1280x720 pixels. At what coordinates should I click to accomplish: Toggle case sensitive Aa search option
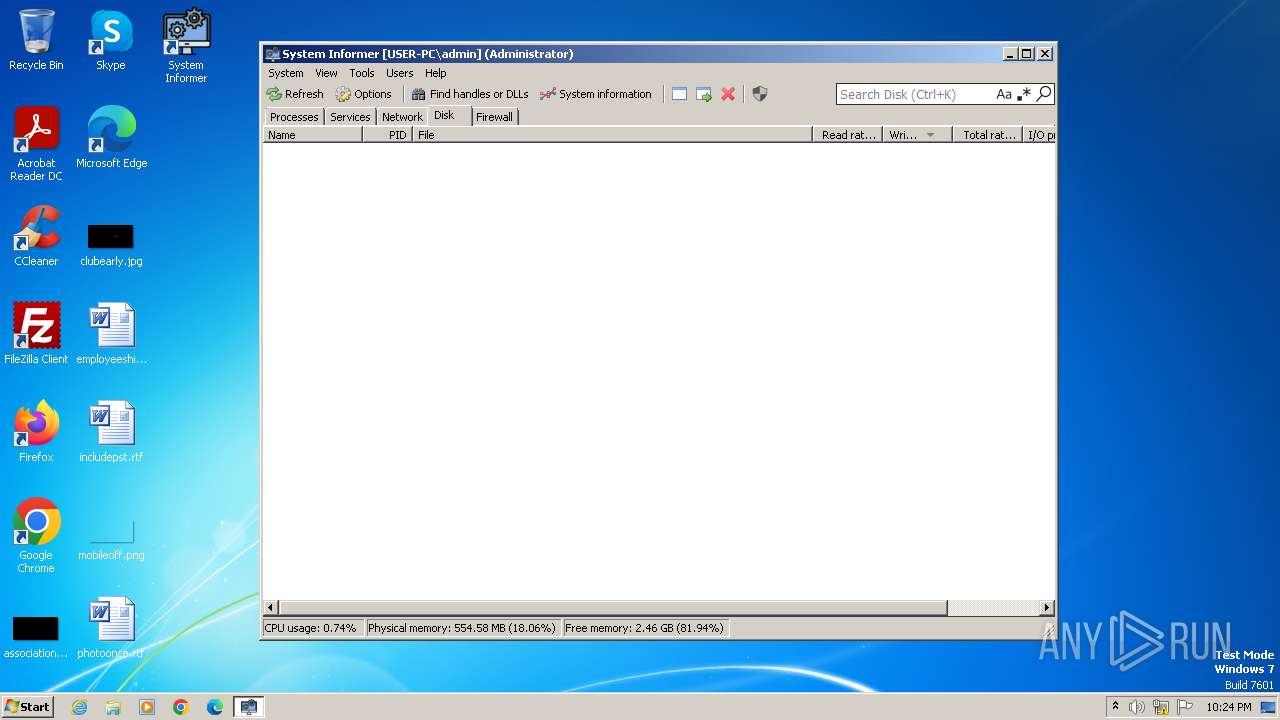(1004, 94)
